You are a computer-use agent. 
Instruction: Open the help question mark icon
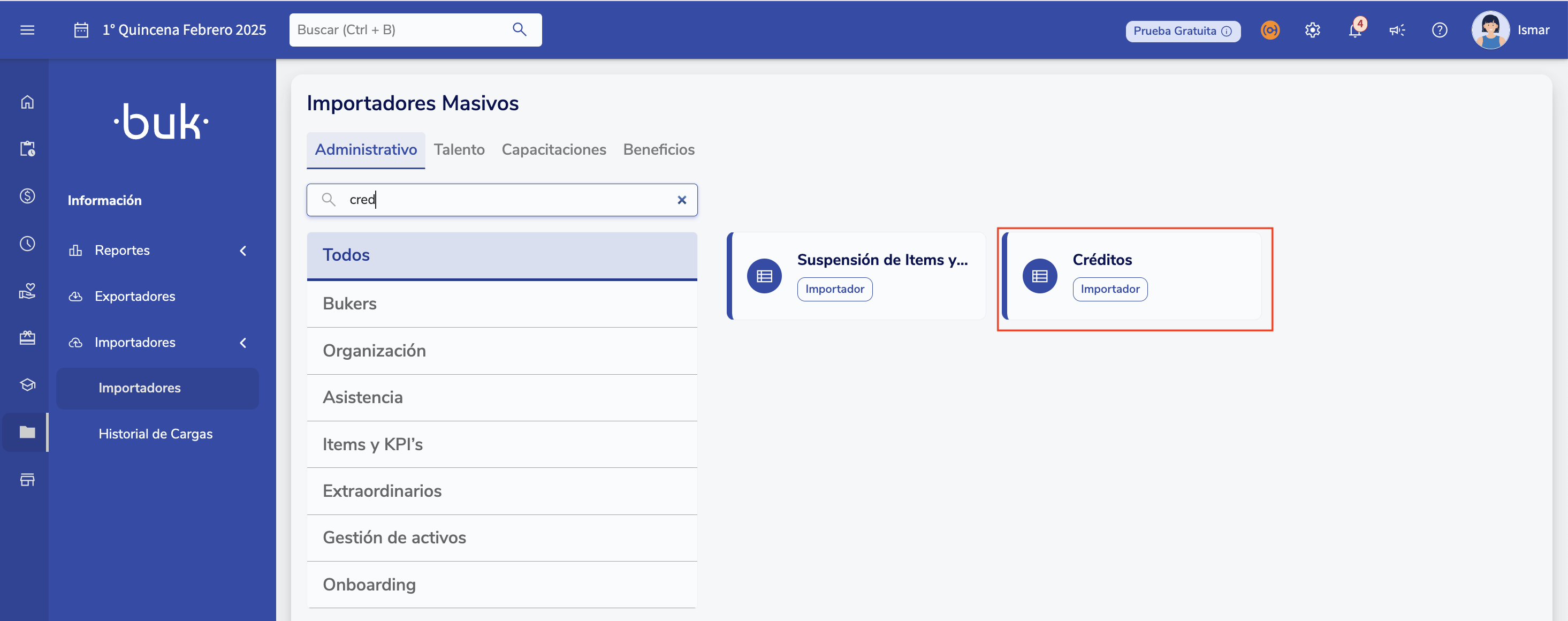point(1439,30)
